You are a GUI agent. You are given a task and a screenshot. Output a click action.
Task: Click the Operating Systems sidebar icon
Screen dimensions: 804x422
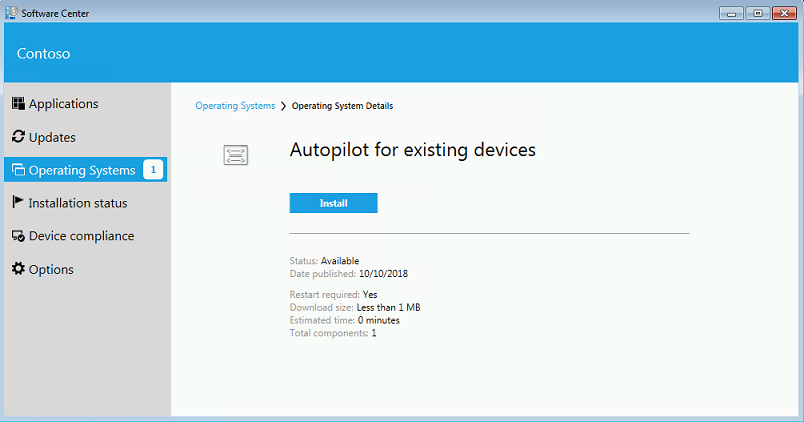18,170
